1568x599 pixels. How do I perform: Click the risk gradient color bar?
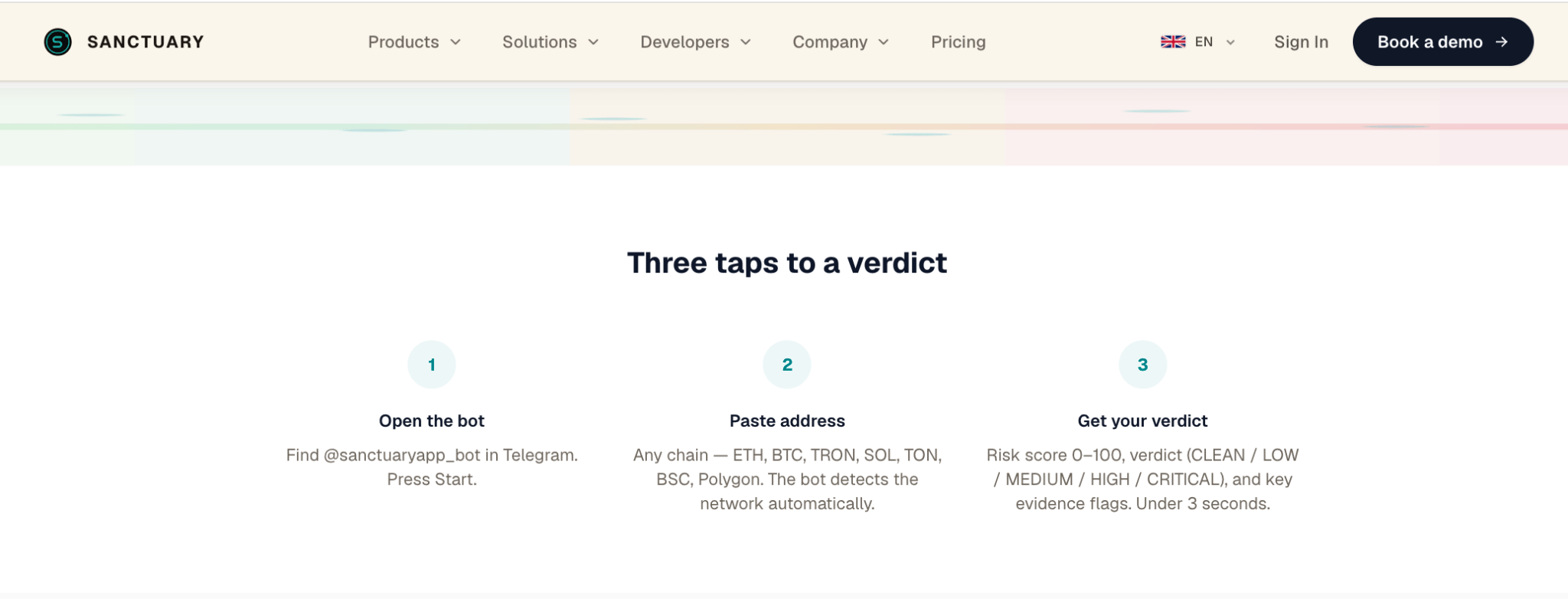784,126
